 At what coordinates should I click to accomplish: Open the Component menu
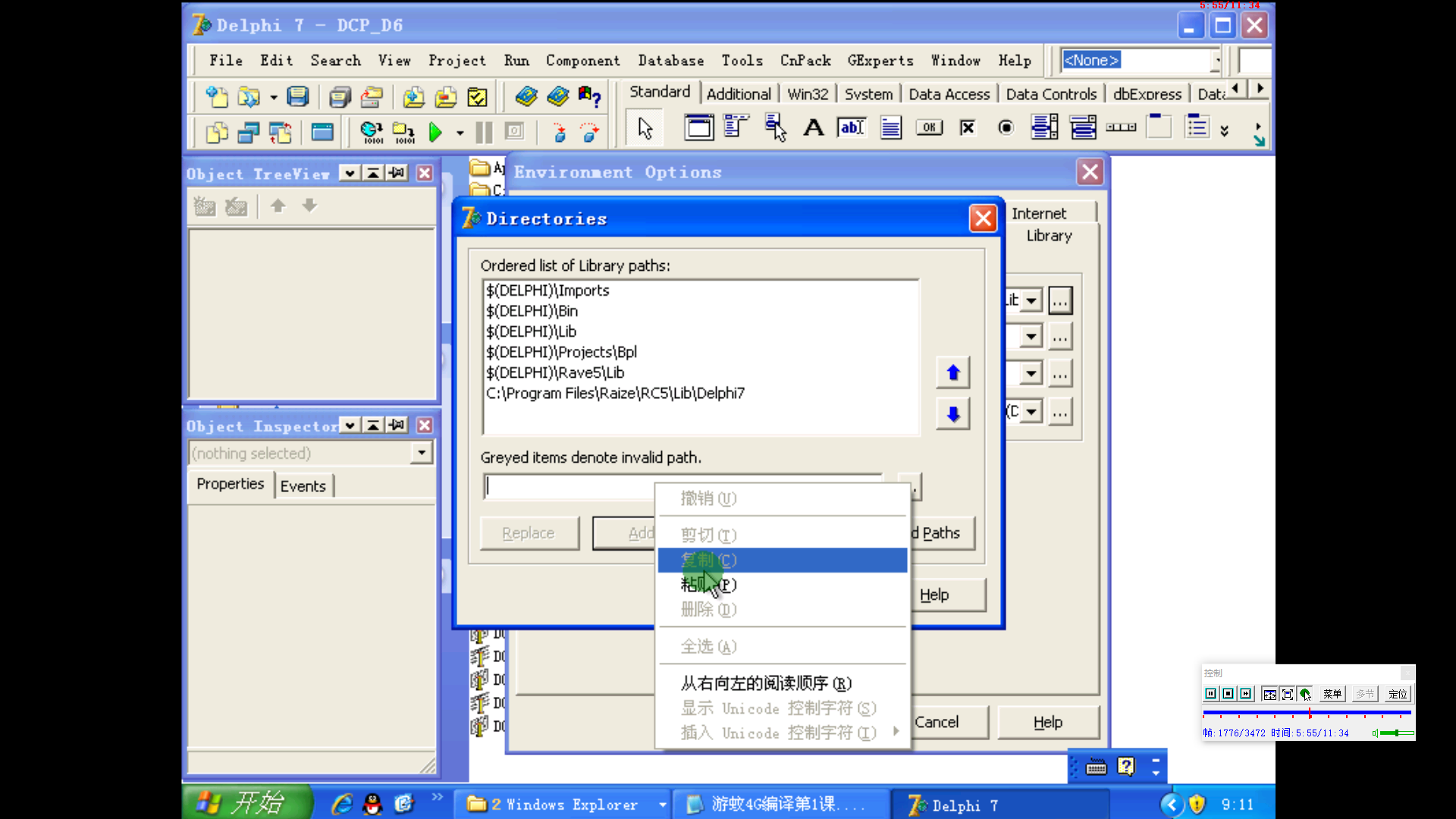tap(583, 61)
